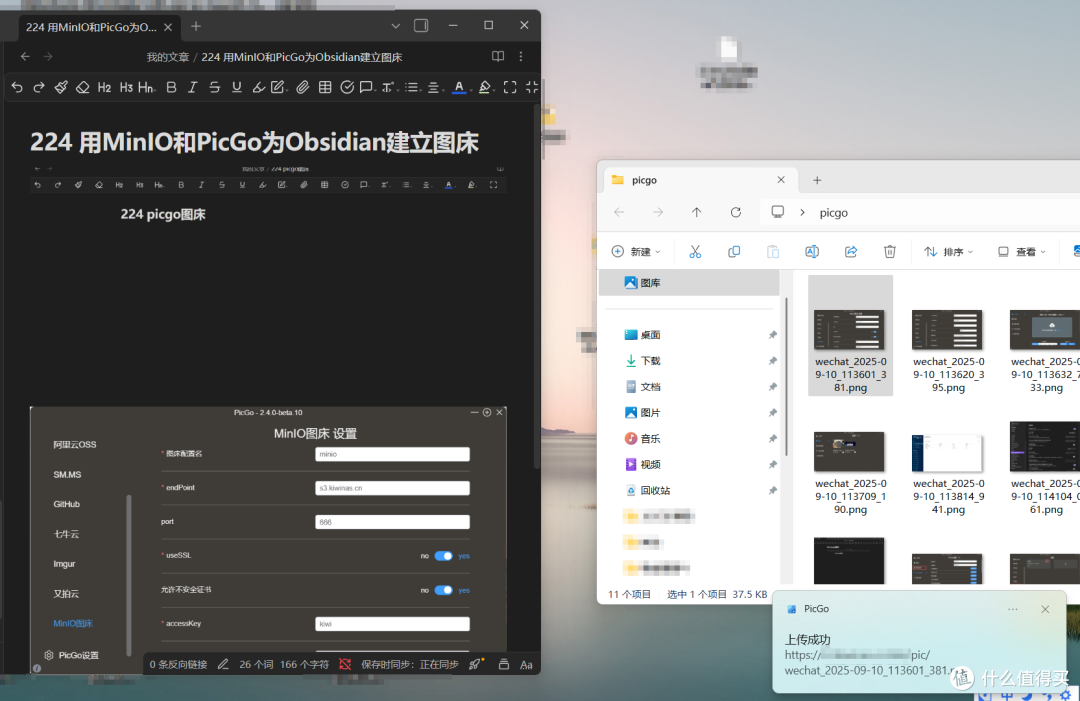Select the picgo tab in File Explorer

click(x=698, y=180)
